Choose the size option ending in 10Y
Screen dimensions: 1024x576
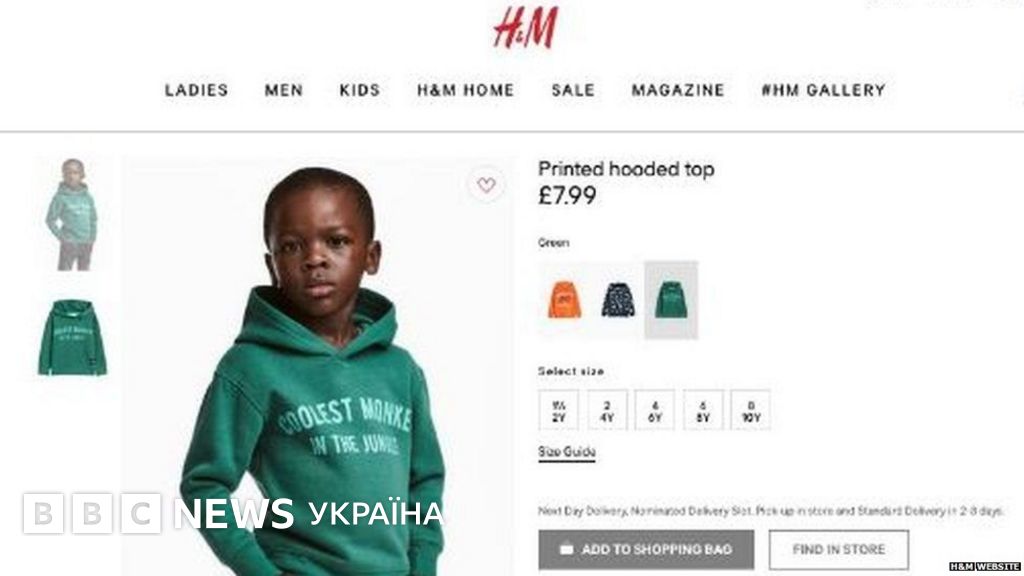(x=750, y=410)
